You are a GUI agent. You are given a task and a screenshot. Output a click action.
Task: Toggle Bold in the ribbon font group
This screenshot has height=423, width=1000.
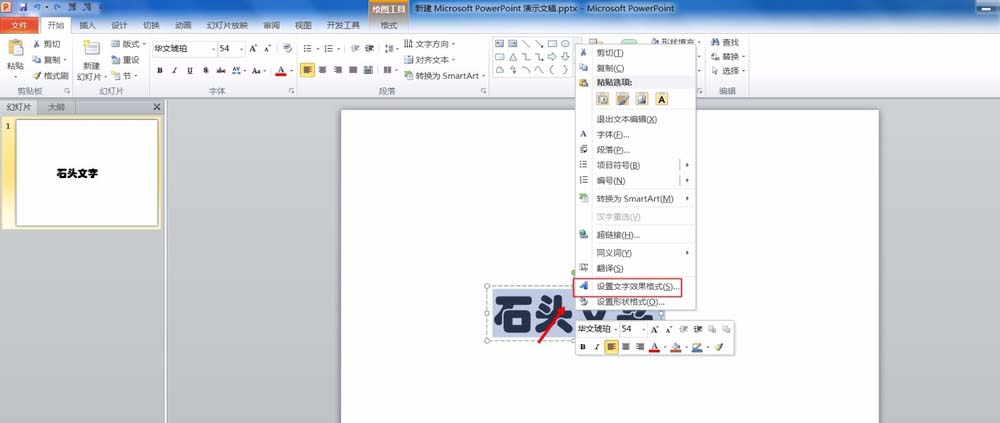pos(160,70)
